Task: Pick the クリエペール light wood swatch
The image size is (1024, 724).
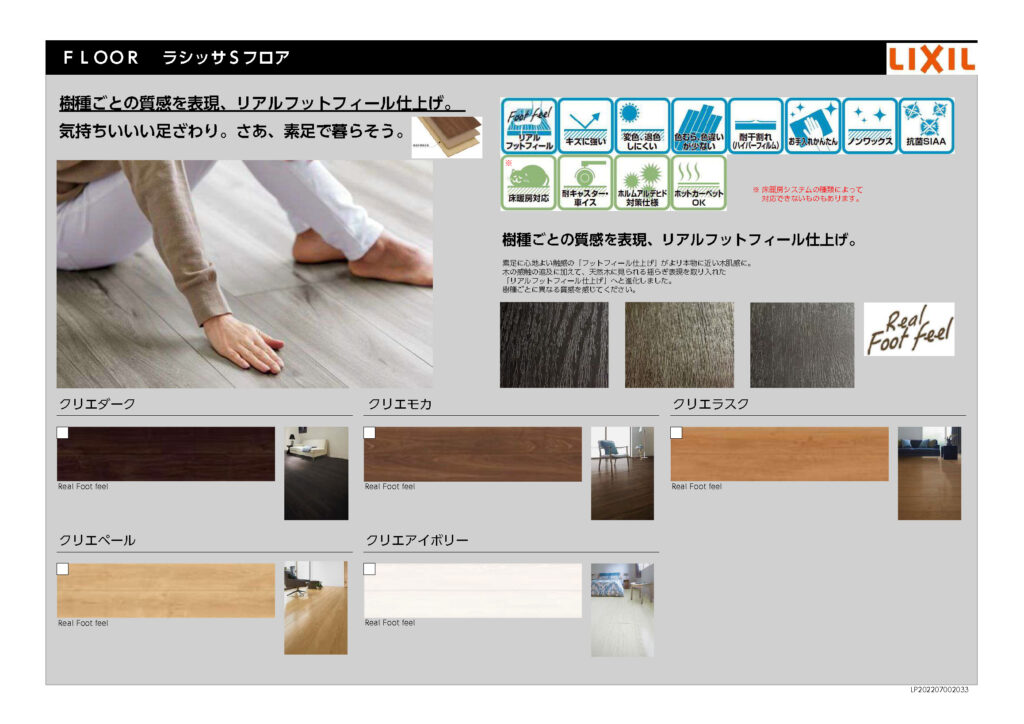Action: click(166, 590)
